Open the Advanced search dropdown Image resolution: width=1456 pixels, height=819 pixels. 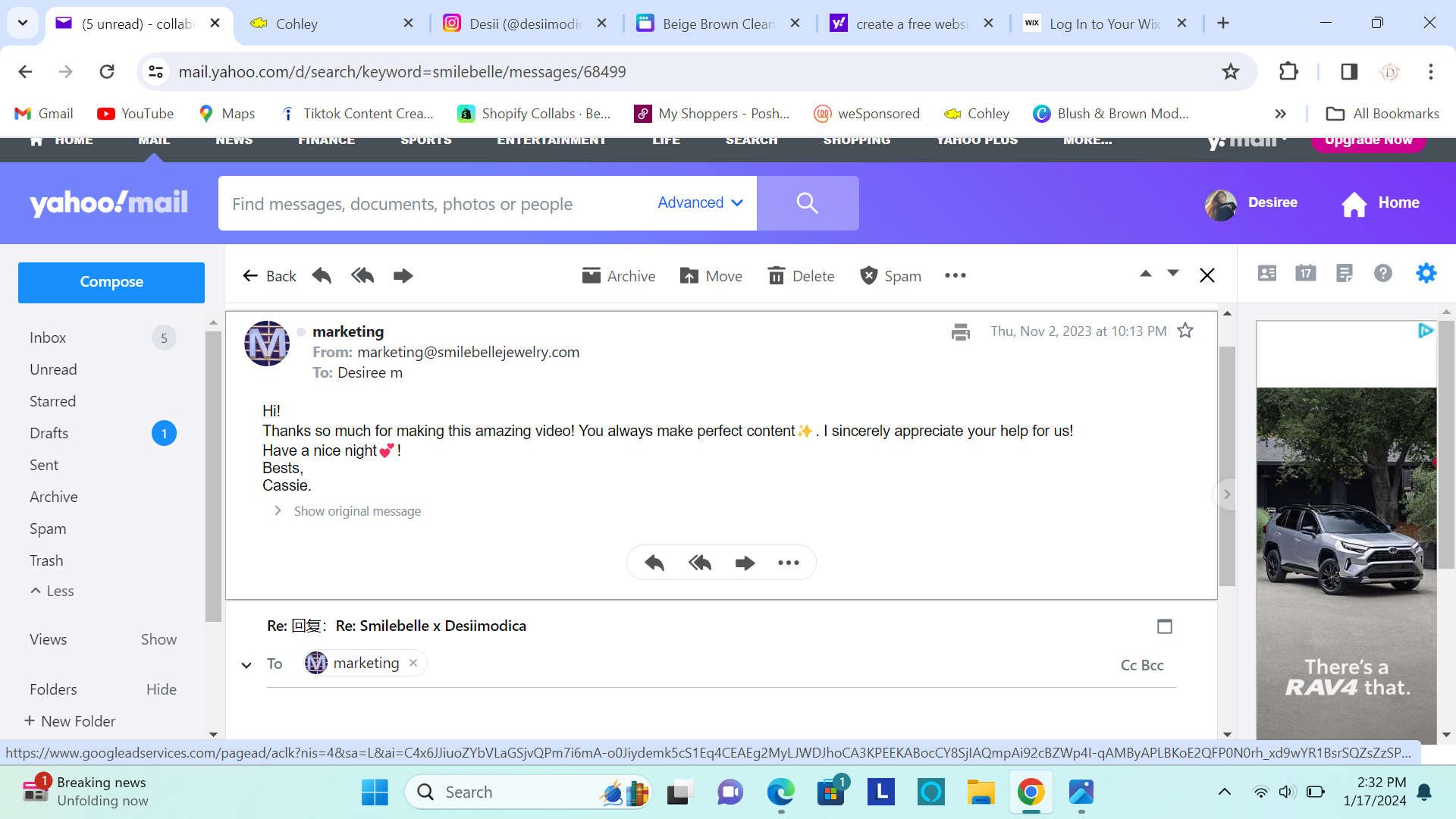700,203
